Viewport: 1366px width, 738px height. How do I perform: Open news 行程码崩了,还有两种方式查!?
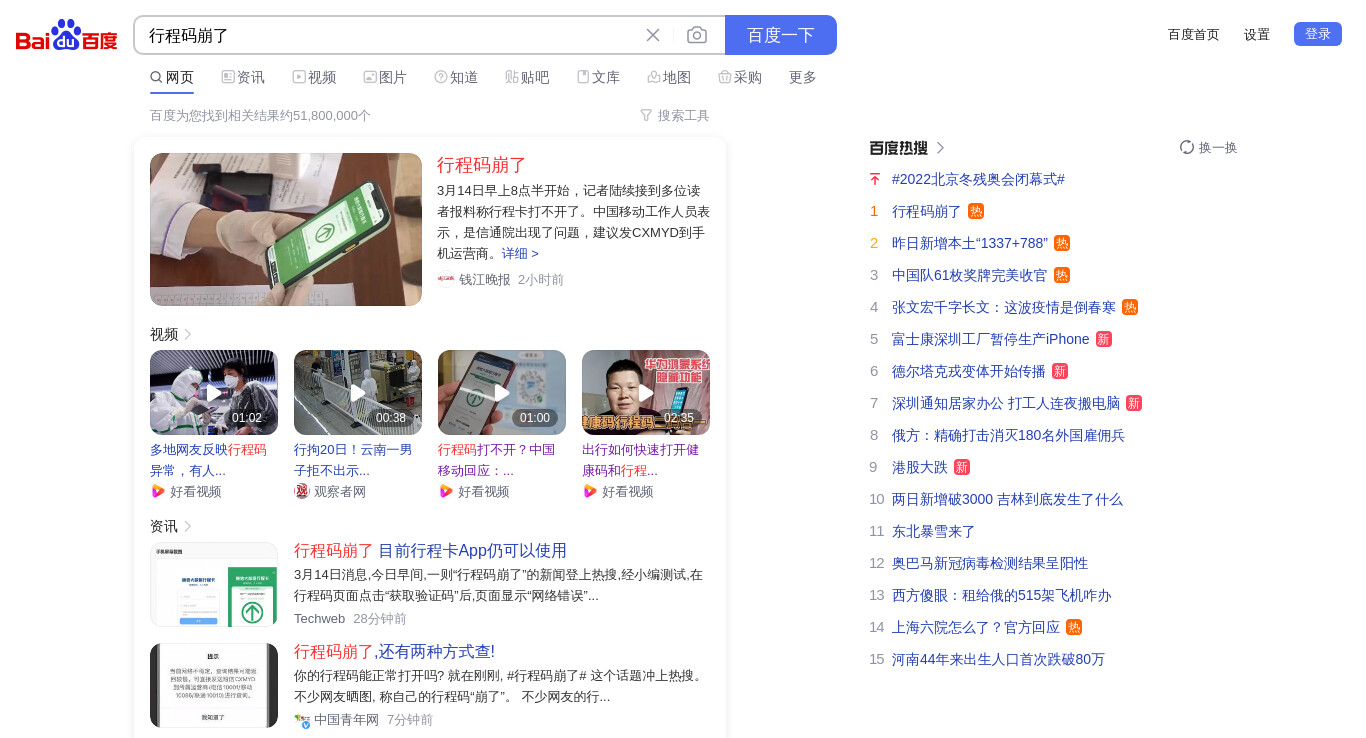(x=394, y=652)
